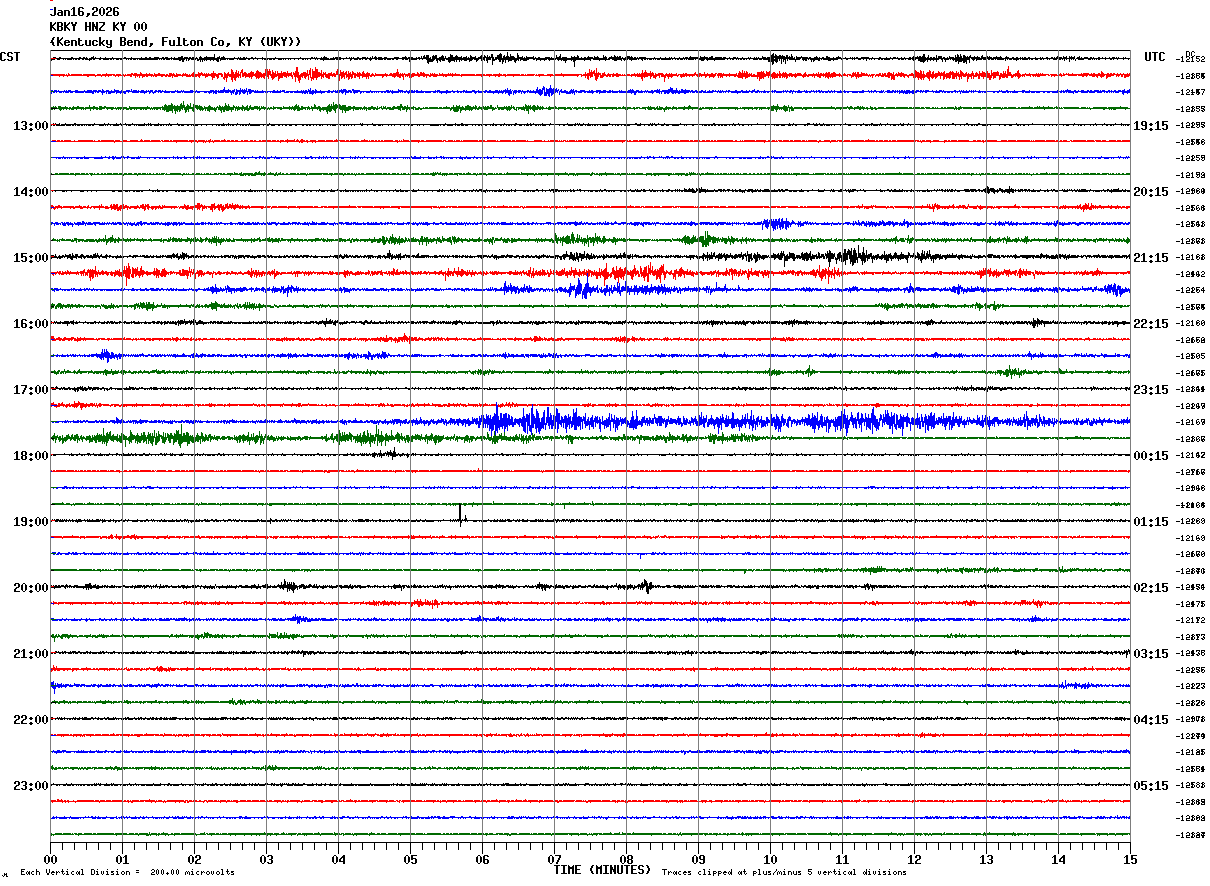Click the 22:15 UTC time label
The image size is (1210, 886).
point(1151,324)
